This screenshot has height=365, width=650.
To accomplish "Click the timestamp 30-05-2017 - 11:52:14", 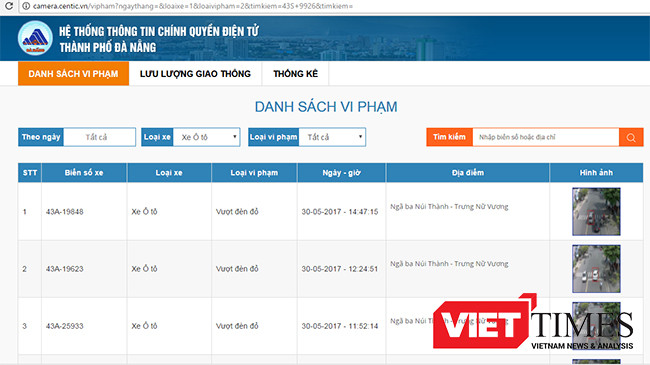I will tap(340, 326).
